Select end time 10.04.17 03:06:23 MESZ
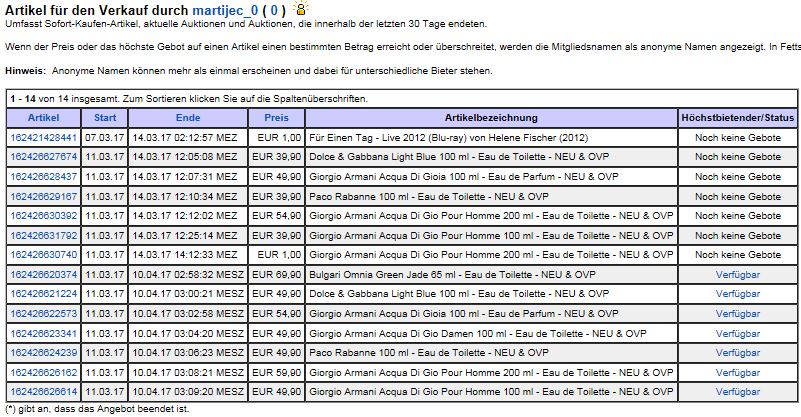The height and width of the screenshot is (417, 801). [x=188, y=353]
